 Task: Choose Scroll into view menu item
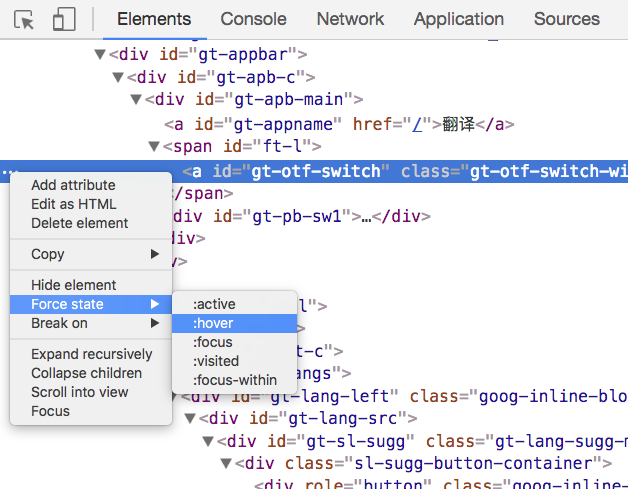[x=79, y=392]
